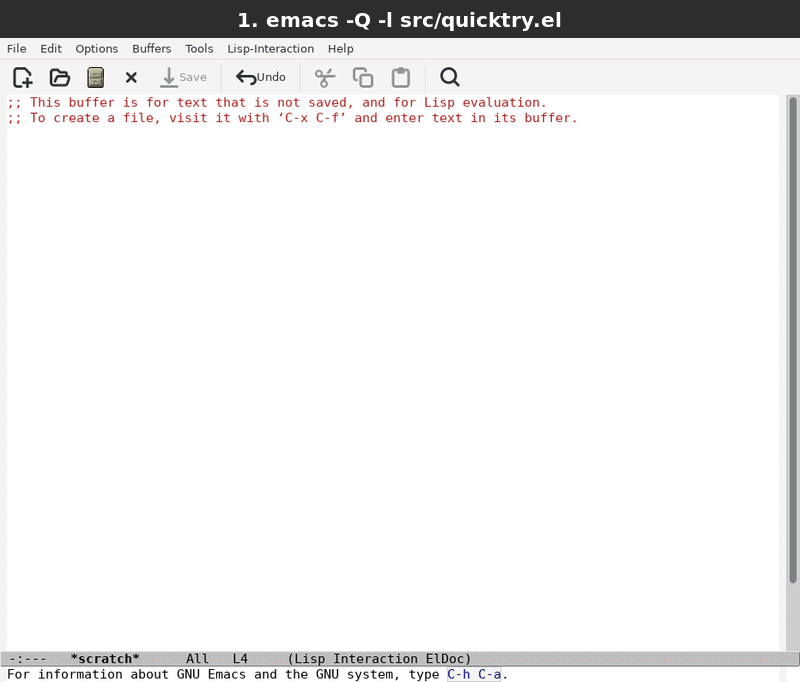Click the ElDoc minor mode indicator

coord(445,659)
